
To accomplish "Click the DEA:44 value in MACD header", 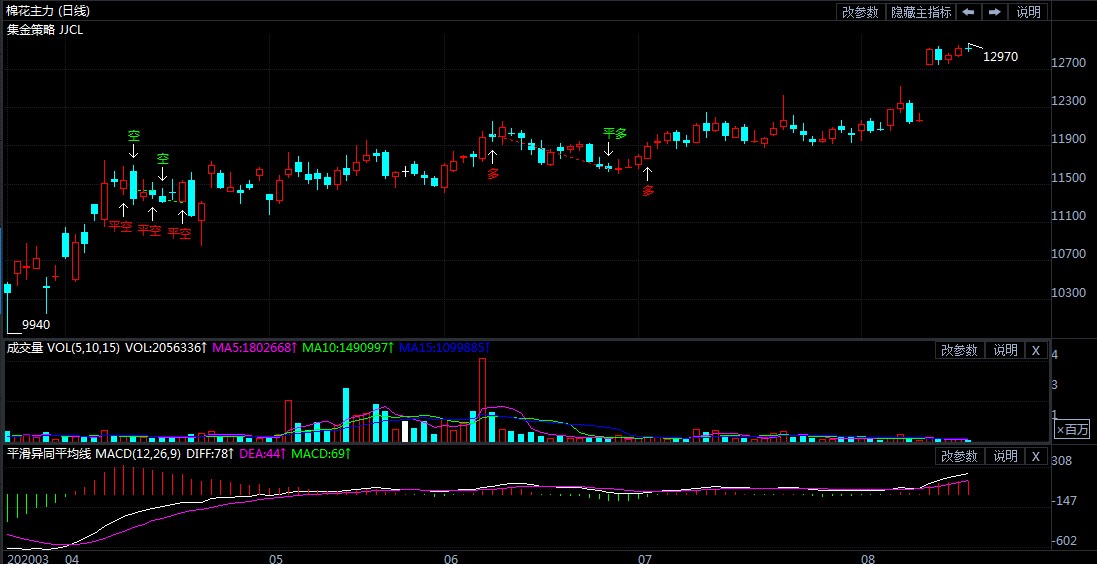I will point(263,454).
